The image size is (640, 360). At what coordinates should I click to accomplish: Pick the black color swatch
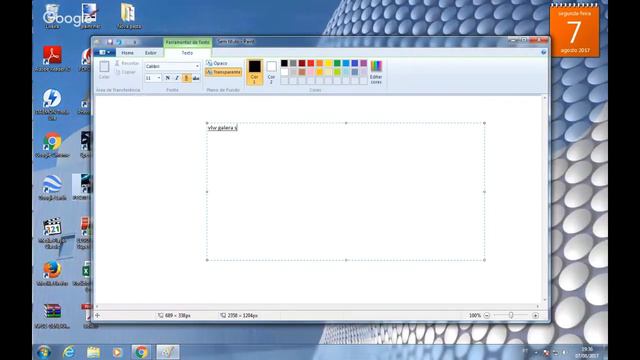pos(284,63)
